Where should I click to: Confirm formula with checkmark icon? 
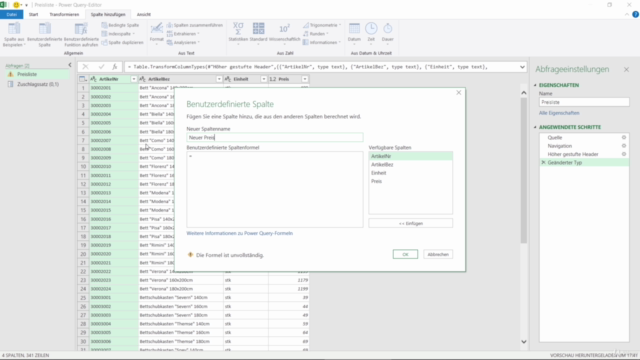pos(101,67)
